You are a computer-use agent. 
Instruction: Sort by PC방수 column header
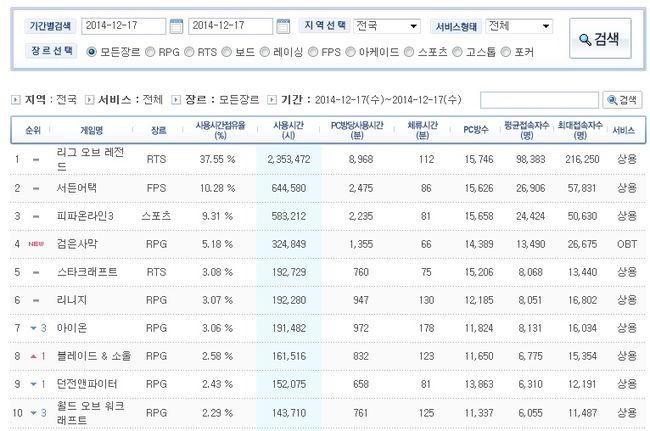pyautogui.click(x=475, y=129)
